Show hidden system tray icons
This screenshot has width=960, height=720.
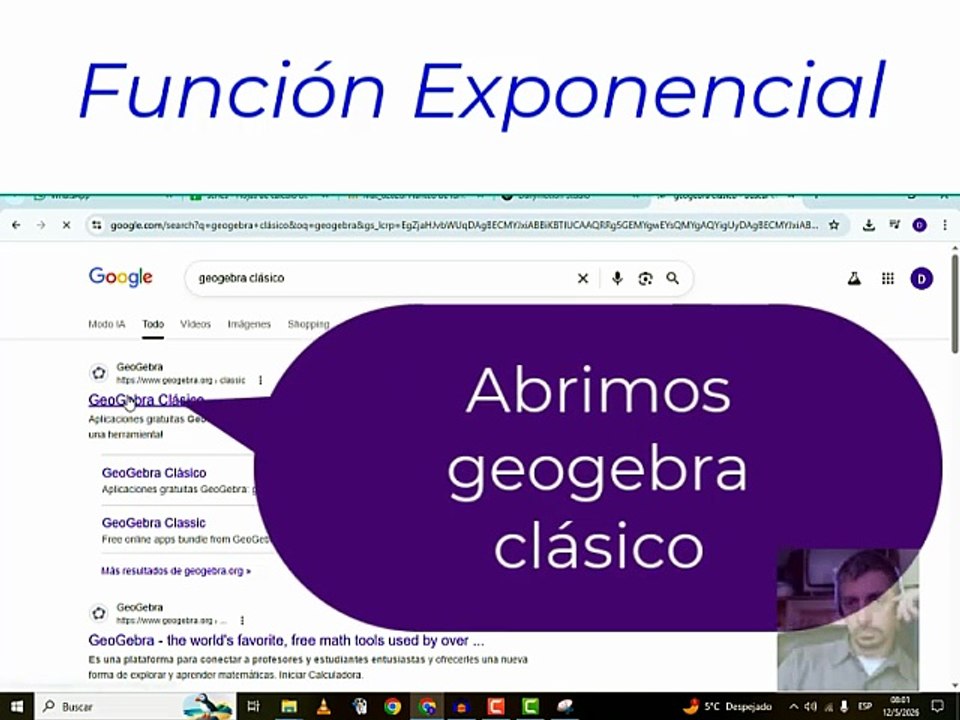click(x=793, y=707)
